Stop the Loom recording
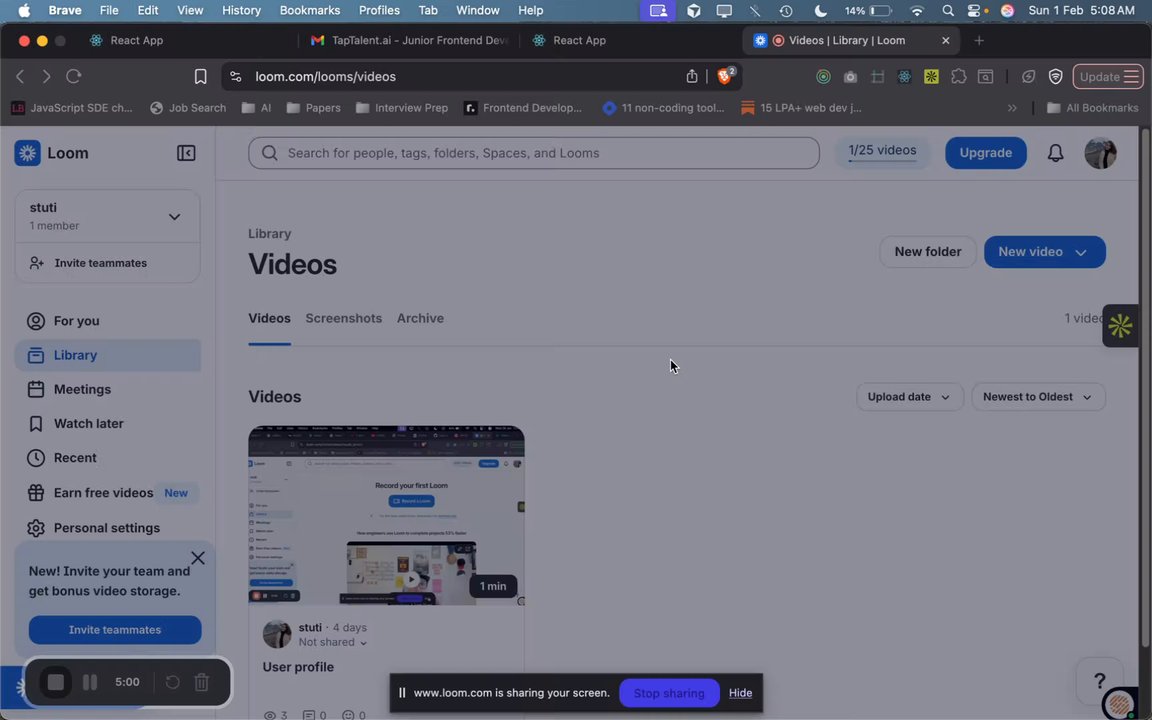This screenshot has height=720, width=1152. point(56,683)
